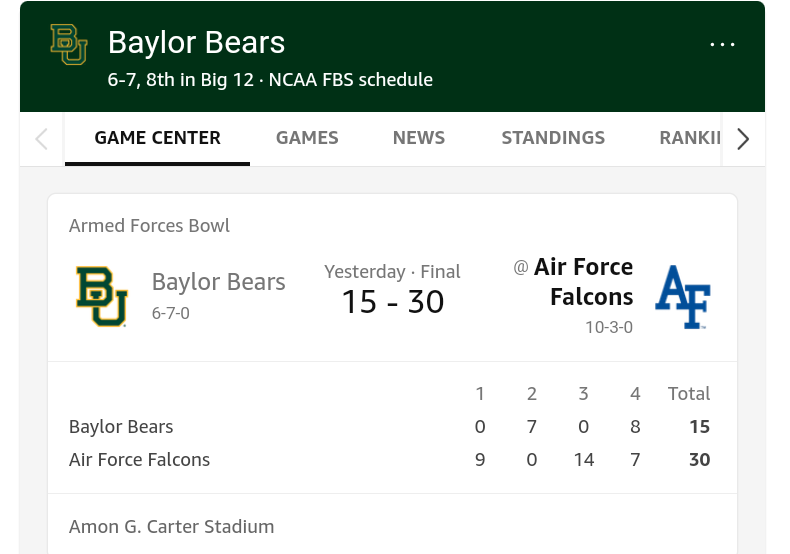The image size is (790, 554).
Task: Open the Baylor Bears team name link
Action: tap(218, 282)
